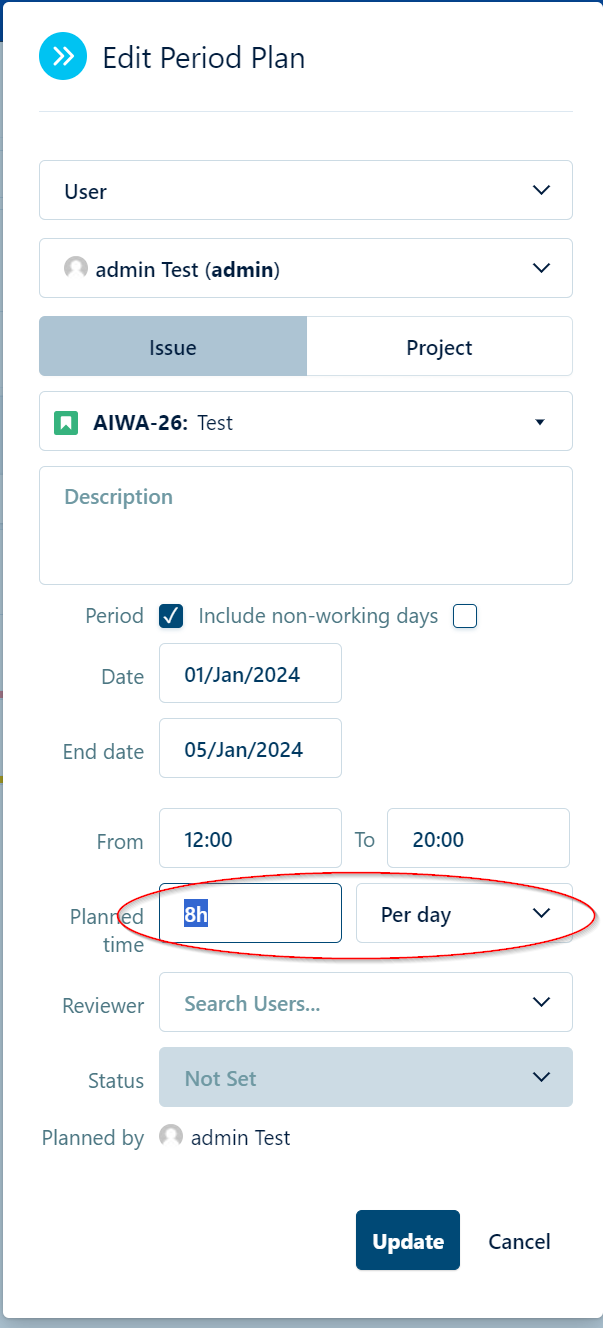Viewport: 603px width, 1328px height.
Task: Click the Update button
Action: 407,1240
